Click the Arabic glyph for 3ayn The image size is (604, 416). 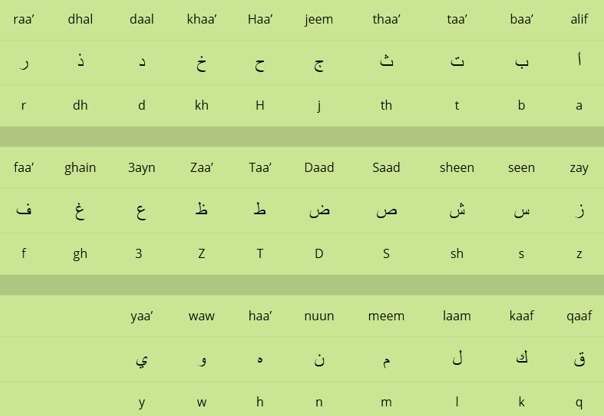point(141,210)
